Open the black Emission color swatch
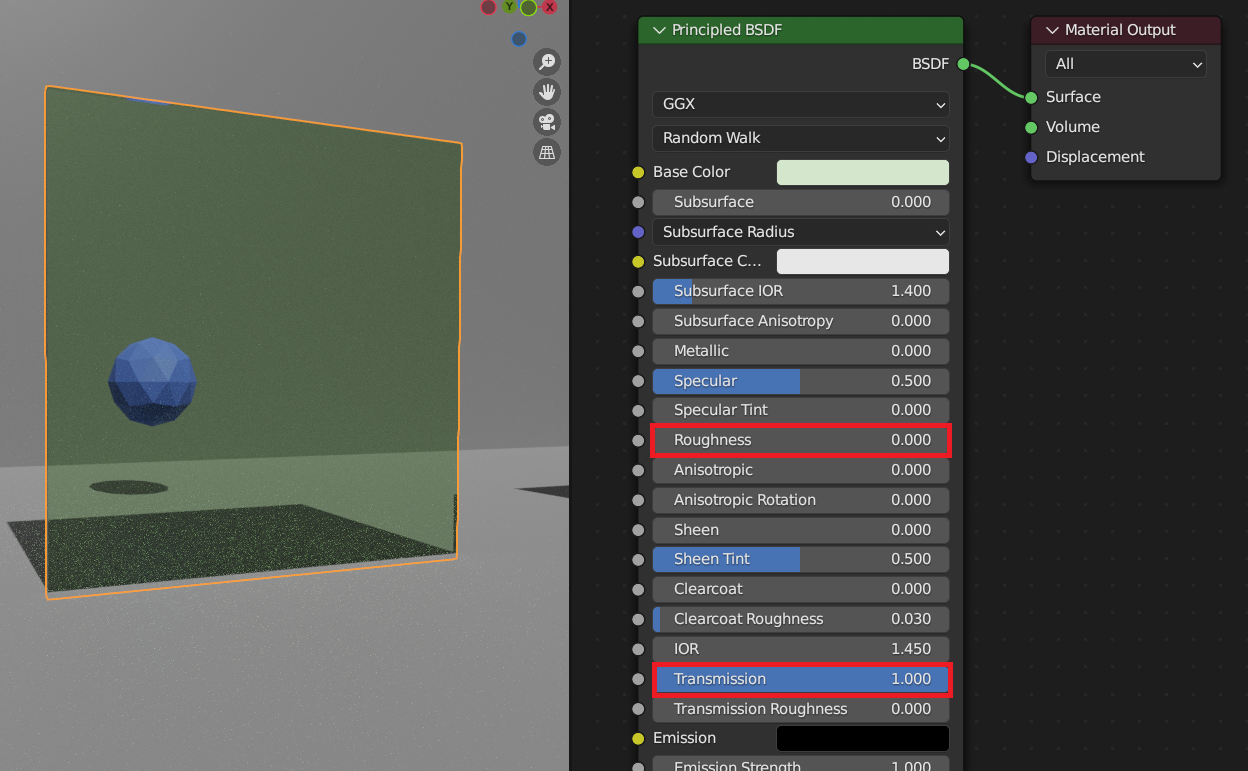The width and height of the screenshot is (1248, 771). [x=862, y=738]
